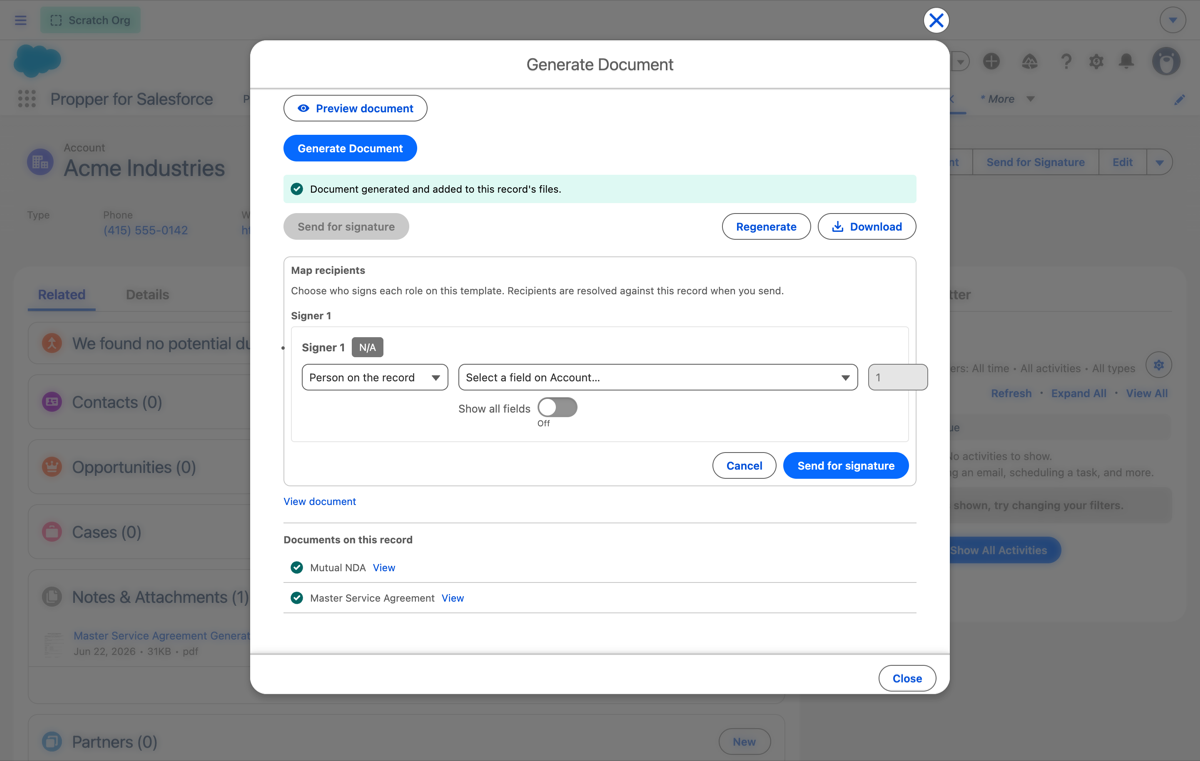Image resolution: width=1200 pixels, height=761 pixels.
Task: Click the Show All Activities button
Action: pyautogui.click(x=998, y=550)
